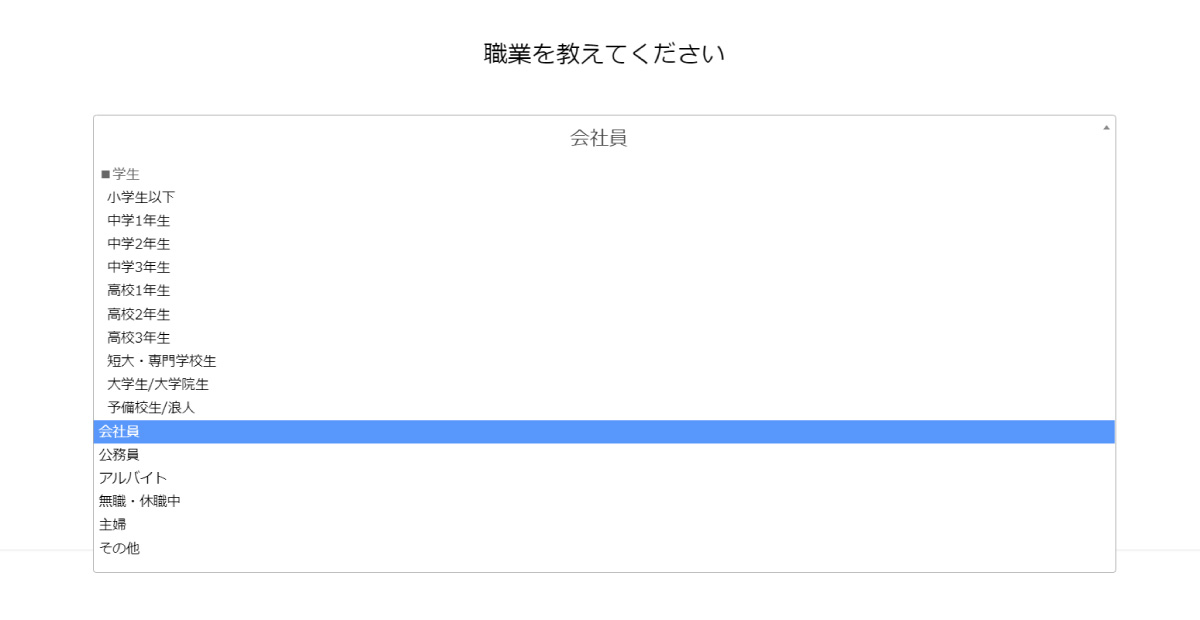Select アルバイト option
Viewport: 1200px width, 620px height.
coord(133,478)
